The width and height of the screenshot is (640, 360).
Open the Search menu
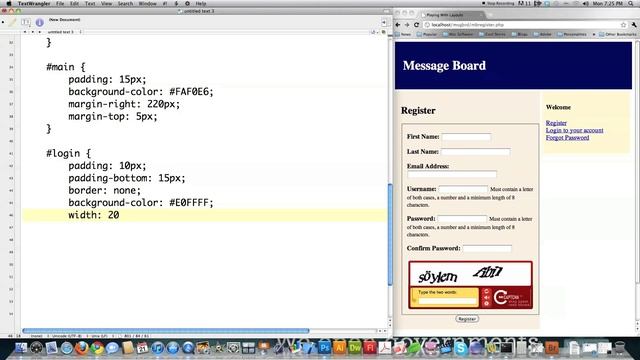(125, 4)
